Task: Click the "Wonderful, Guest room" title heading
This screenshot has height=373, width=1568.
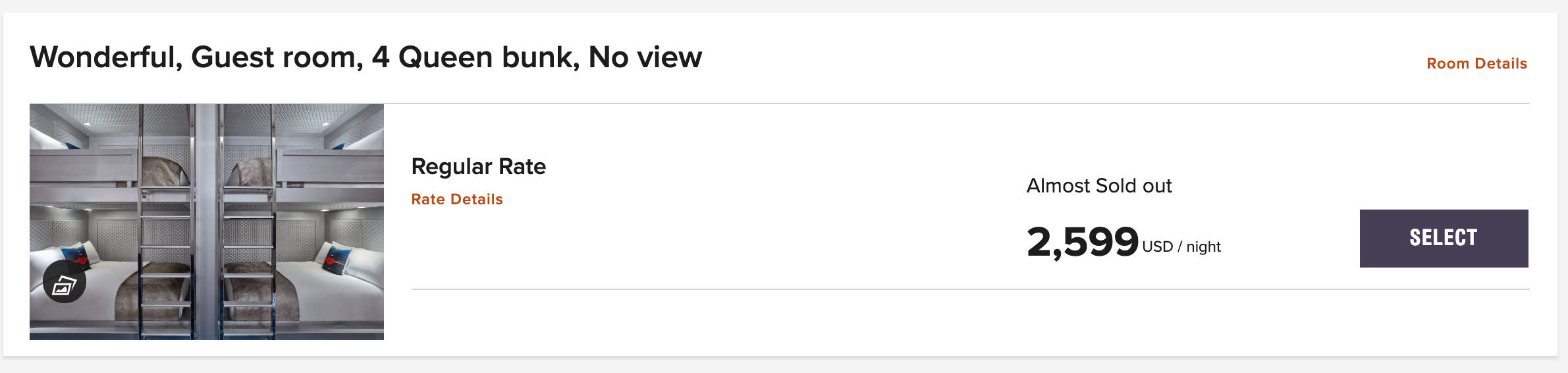Action: [365, 57]
